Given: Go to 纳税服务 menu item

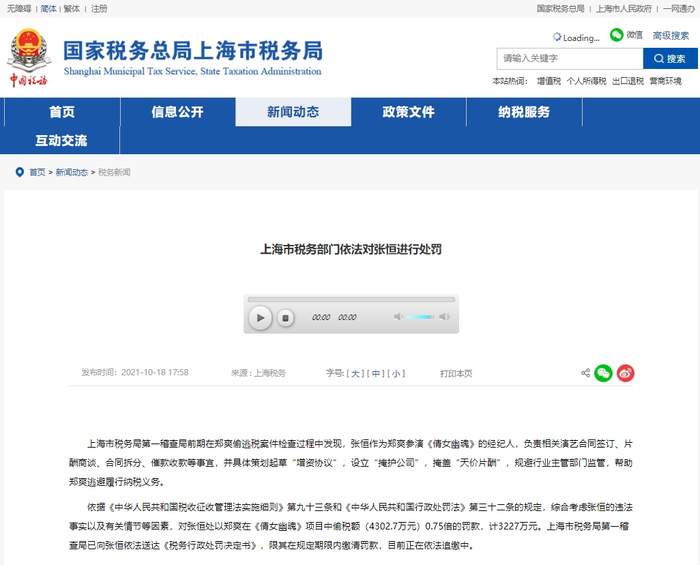Looking at the screenshot, I should pos(524,112).
